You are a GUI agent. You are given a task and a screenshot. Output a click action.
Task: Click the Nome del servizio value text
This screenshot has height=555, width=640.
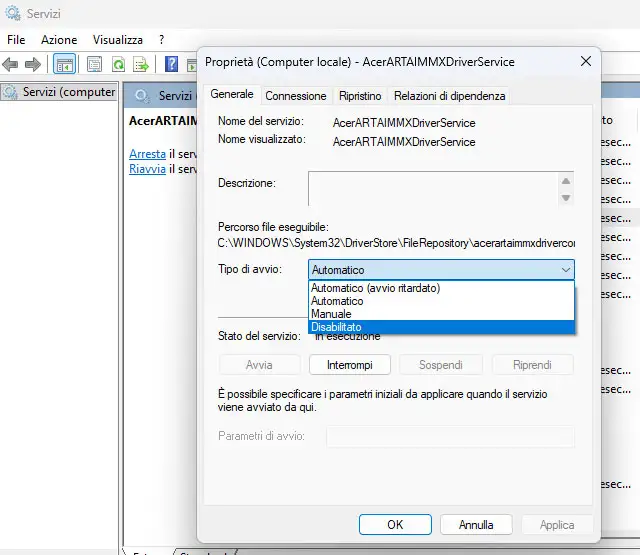click(x=404, y=123)
